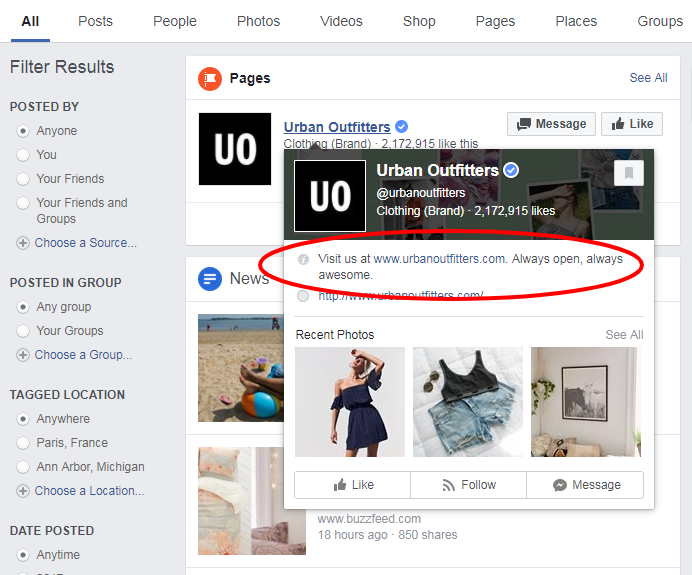This screenshot has width=692, height=575.
Task: Switch to the All tab
Action: 30,21
